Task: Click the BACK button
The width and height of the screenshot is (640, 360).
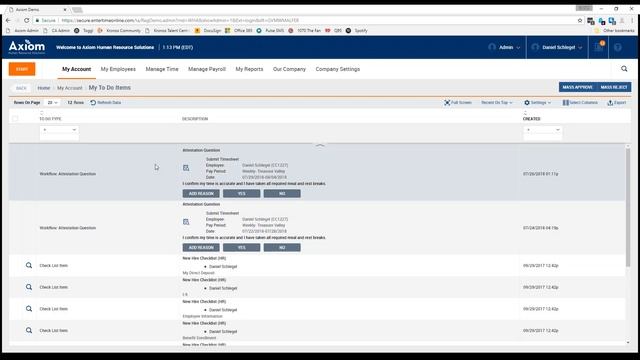Action: 21,88
